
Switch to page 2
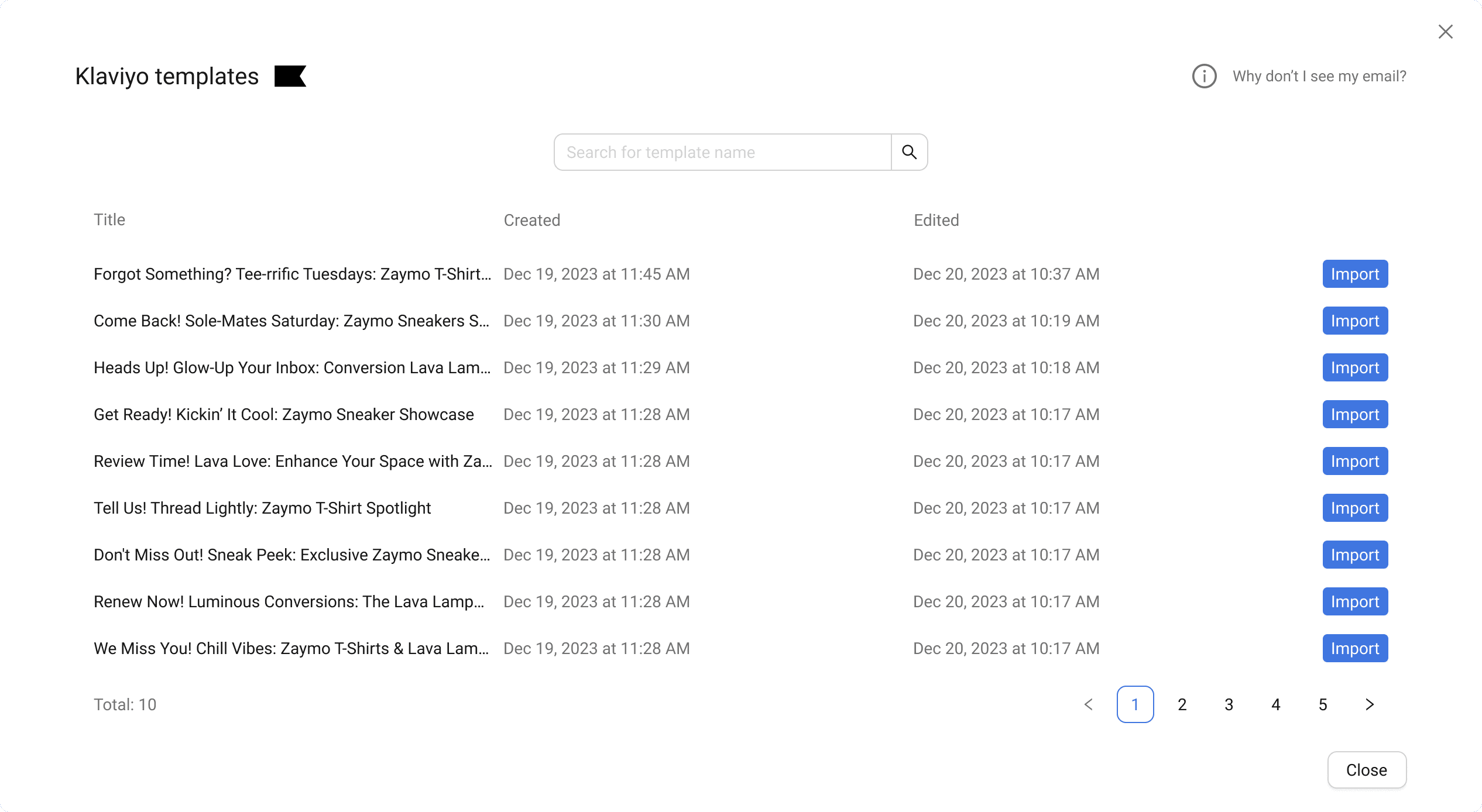coord(1182,704)
